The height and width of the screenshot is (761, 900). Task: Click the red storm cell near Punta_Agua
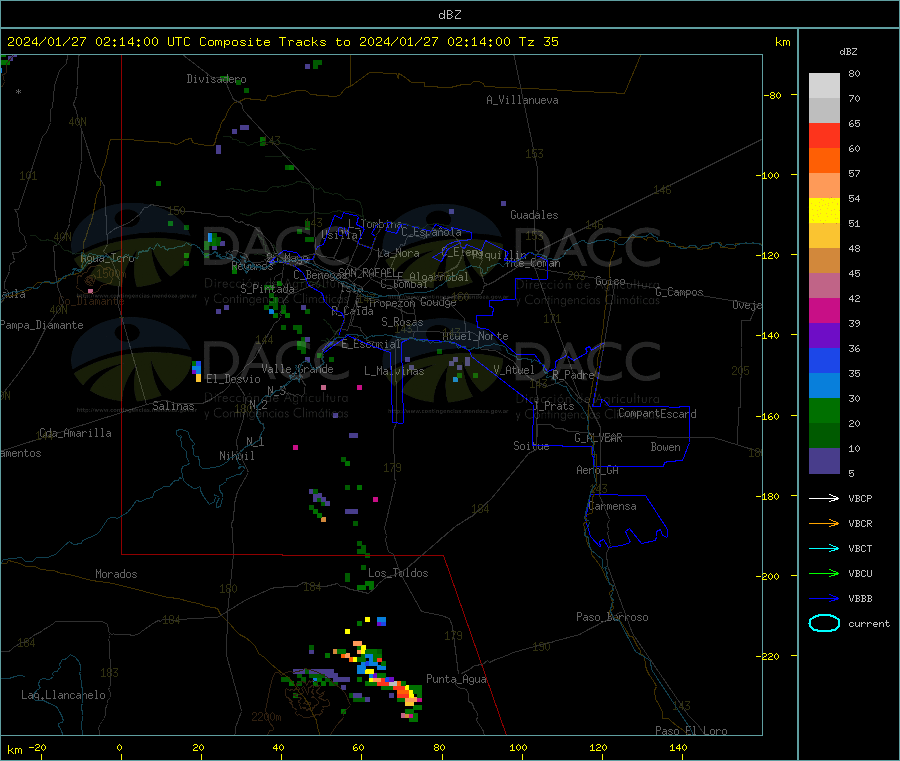pyautogui.click(x=402, y=690)
